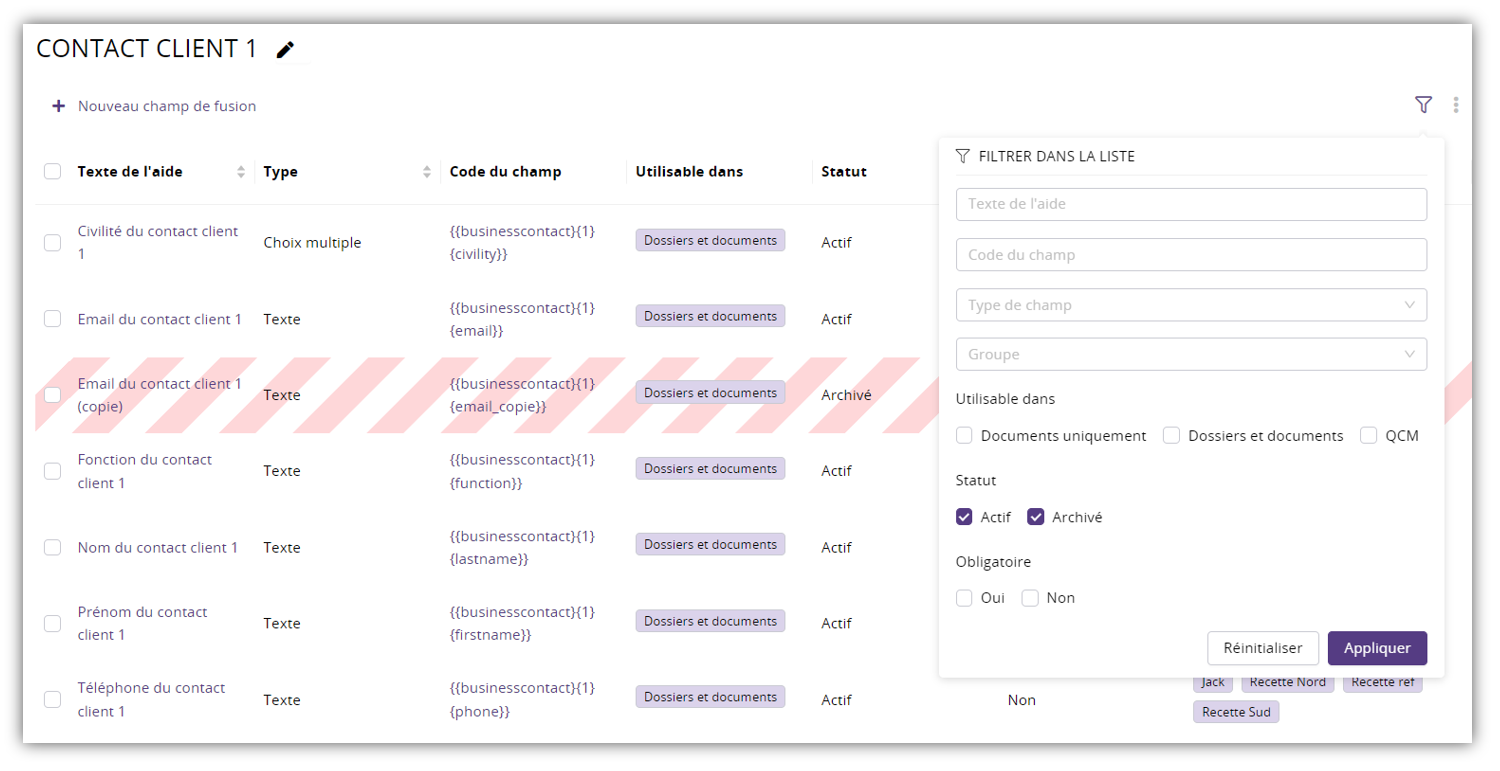
Task: Open Nom du contact client 1 row
Action: coord(158,547)
